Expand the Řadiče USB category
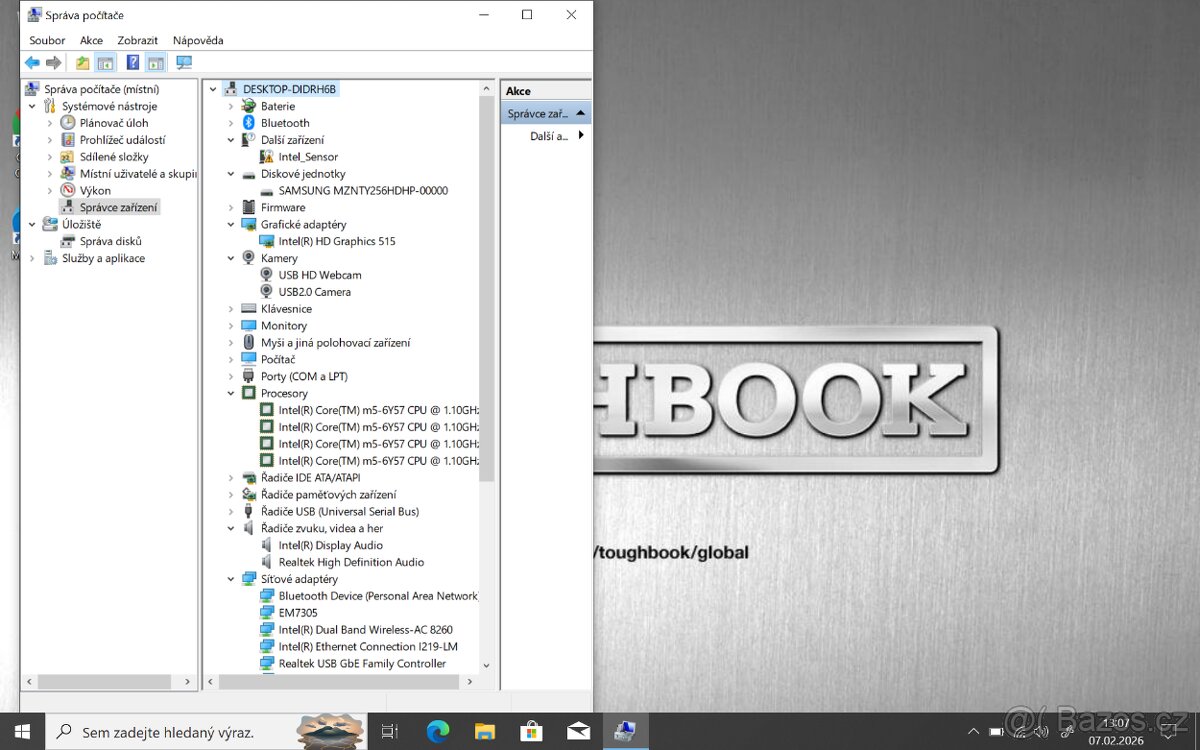 click(x=231, y=511)
